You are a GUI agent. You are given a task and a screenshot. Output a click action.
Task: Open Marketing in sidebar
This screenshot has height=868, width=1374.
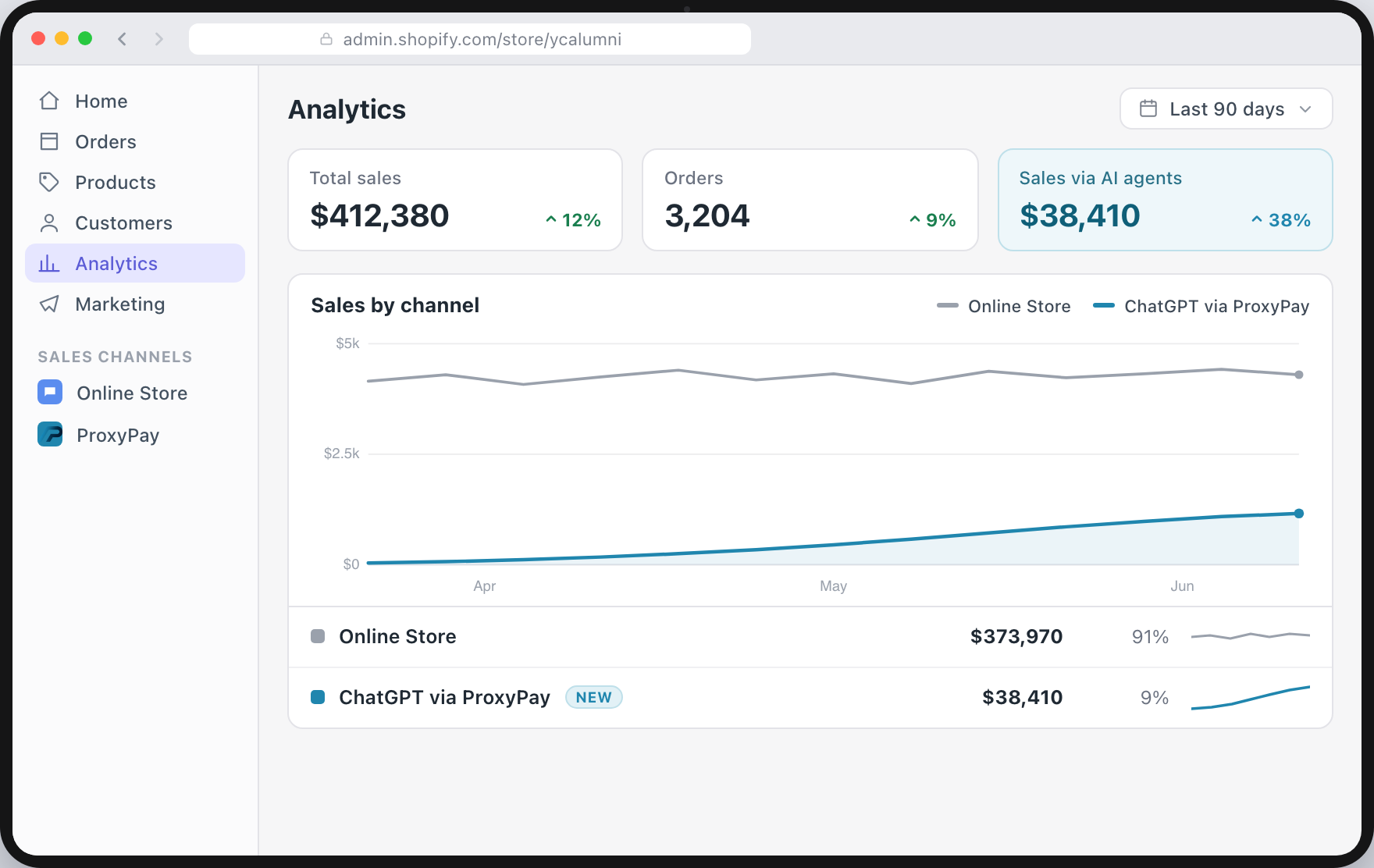[135, 304]
